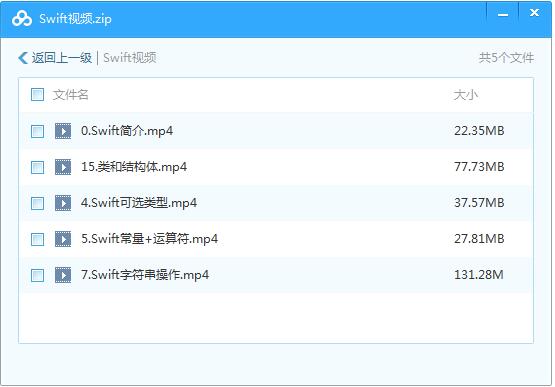Go back via 返回上一级 link
The image size is (555, 387).
[x=62, y=58]
